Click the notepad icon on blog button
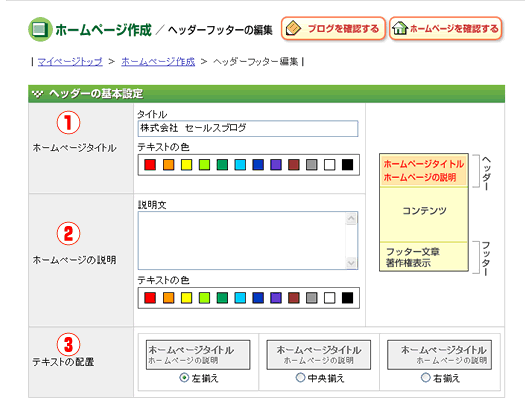Viewport: 525px width, 399px height. pos(293,28)
